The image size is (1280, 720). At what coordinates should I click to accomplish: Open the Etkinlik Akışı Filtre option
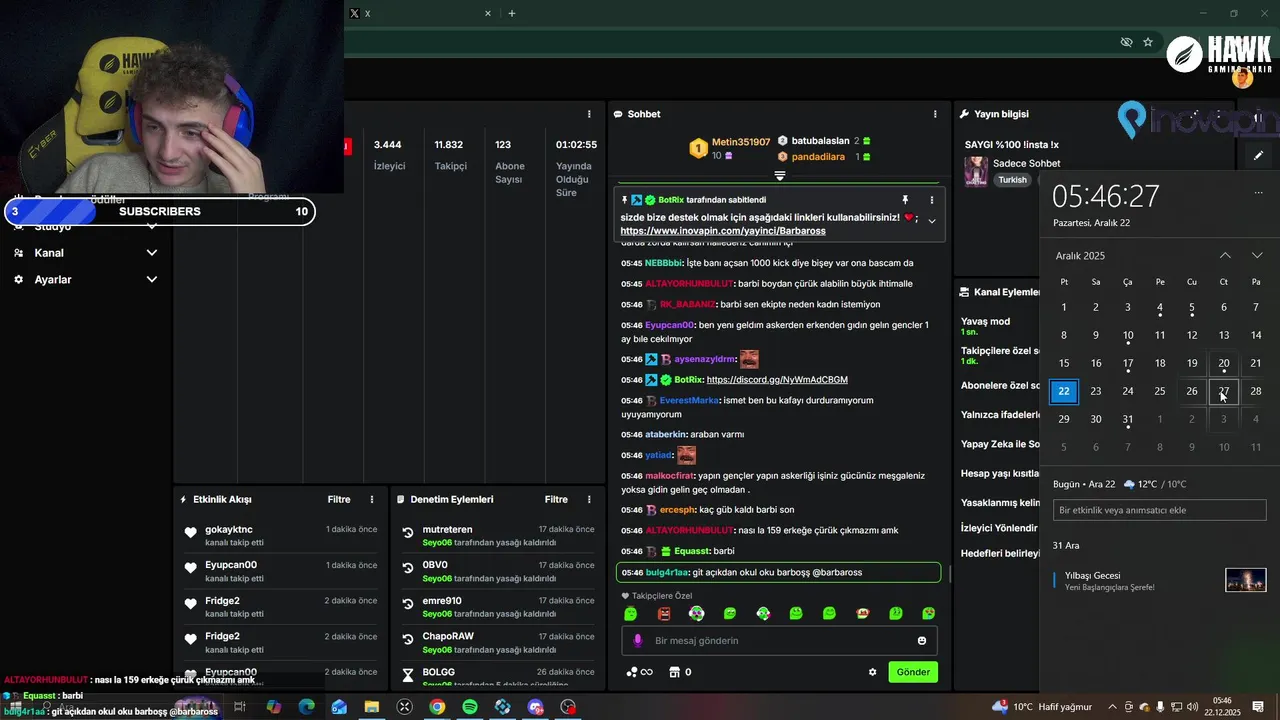pyautogui.click(x=339, y=499)
